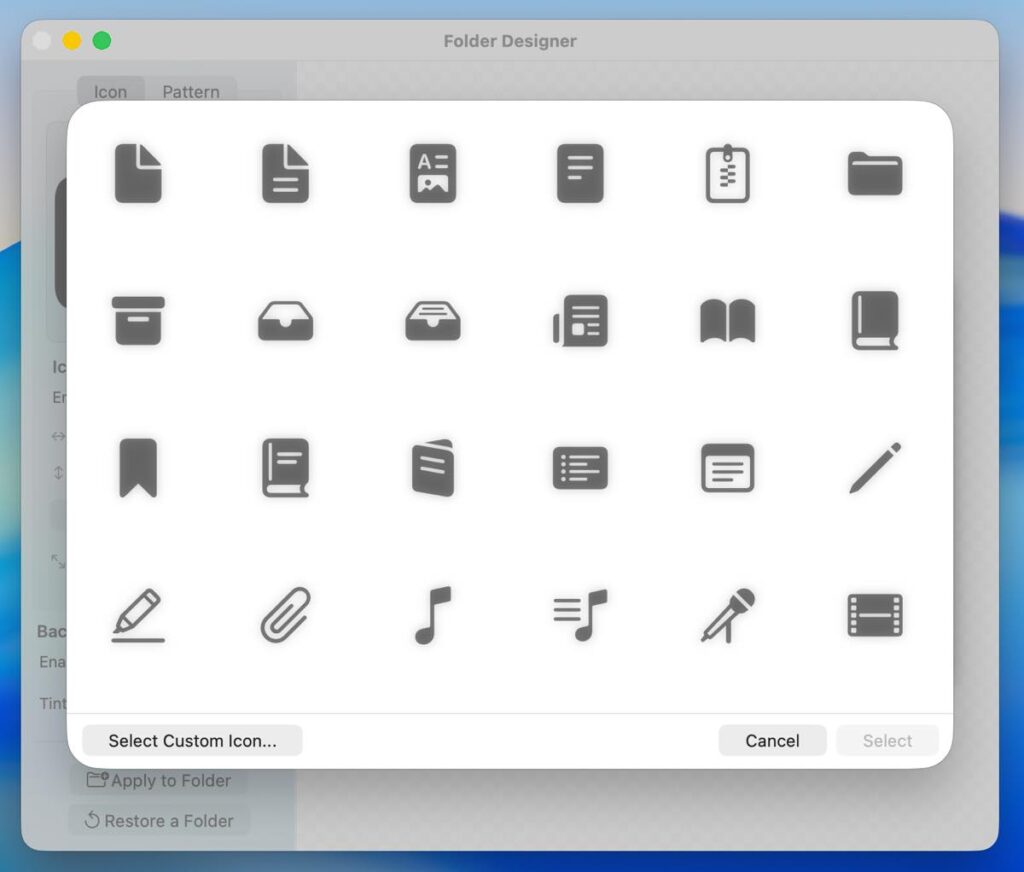Select the blank document icon
The width and height of the screenshot is (1024, 872).
pos(138,174)
